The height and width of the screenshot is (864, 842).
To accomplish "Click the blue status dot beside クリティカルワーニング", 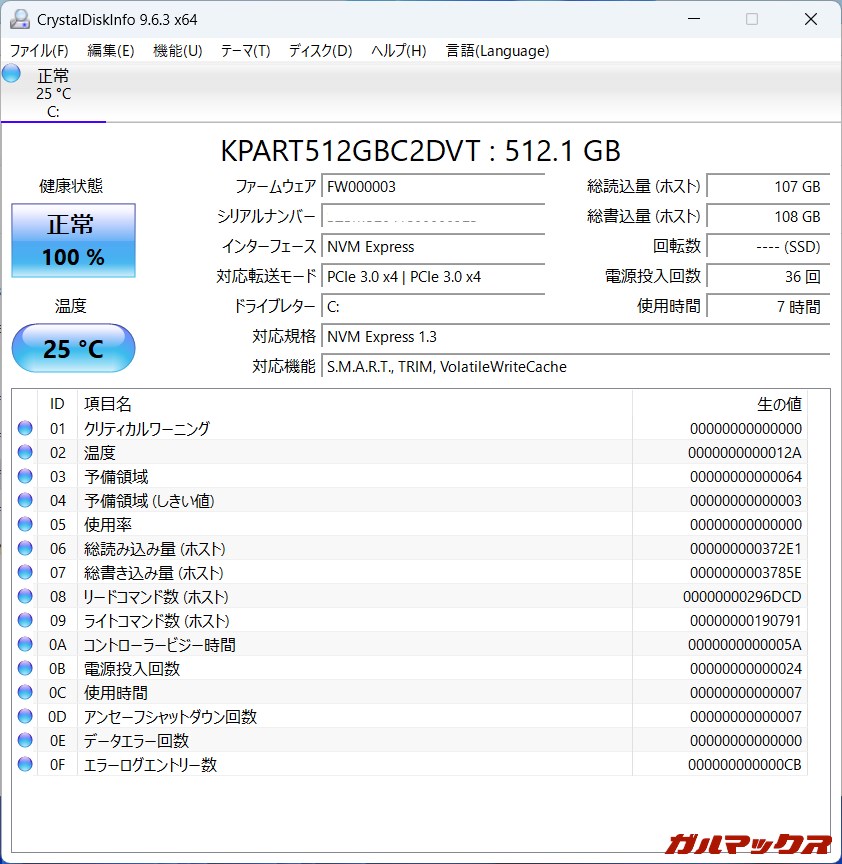I will point(24,428).
